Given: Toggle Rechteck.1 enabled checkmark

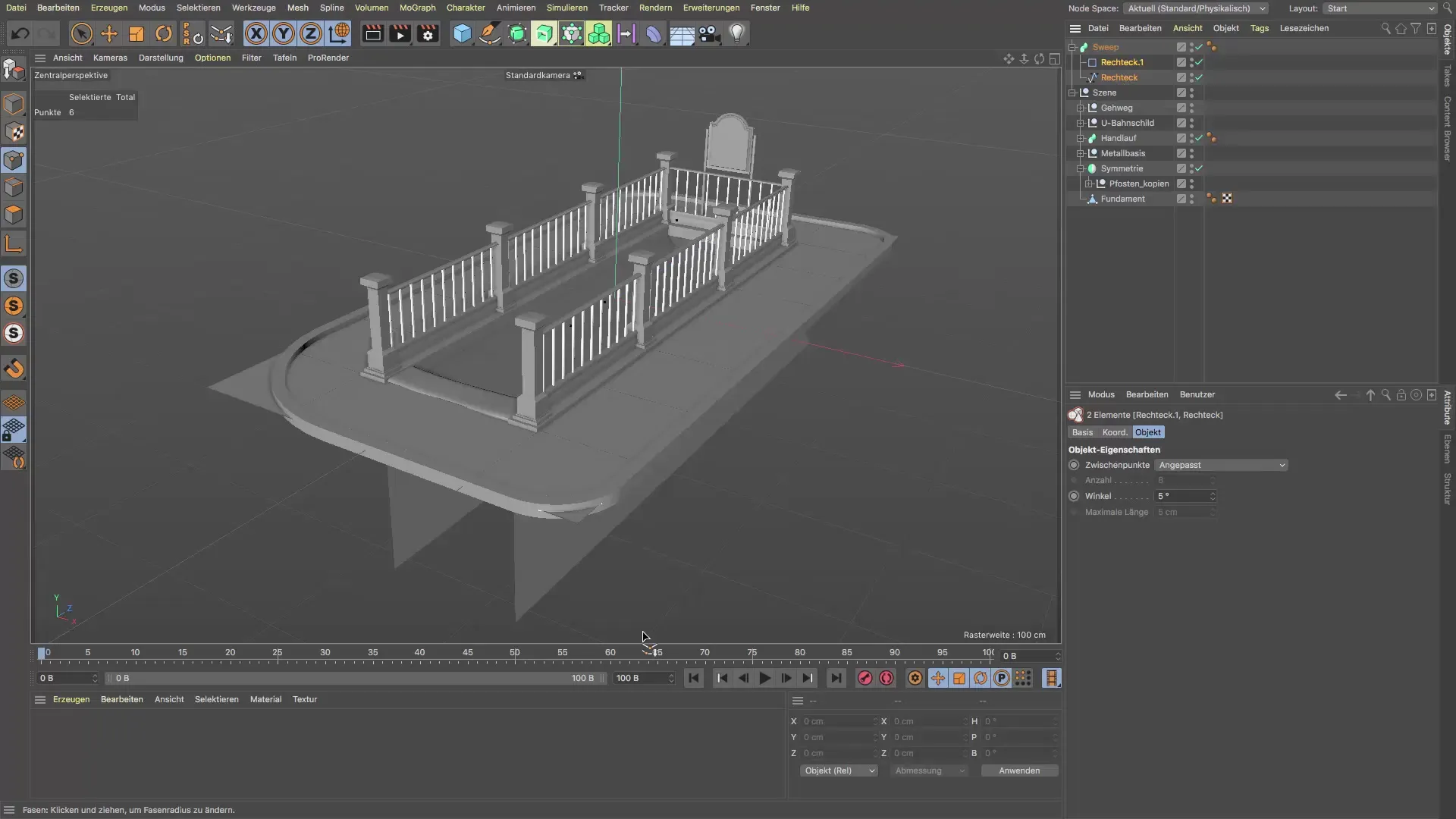Looking at the screenshot, I should click(1199, 62).
